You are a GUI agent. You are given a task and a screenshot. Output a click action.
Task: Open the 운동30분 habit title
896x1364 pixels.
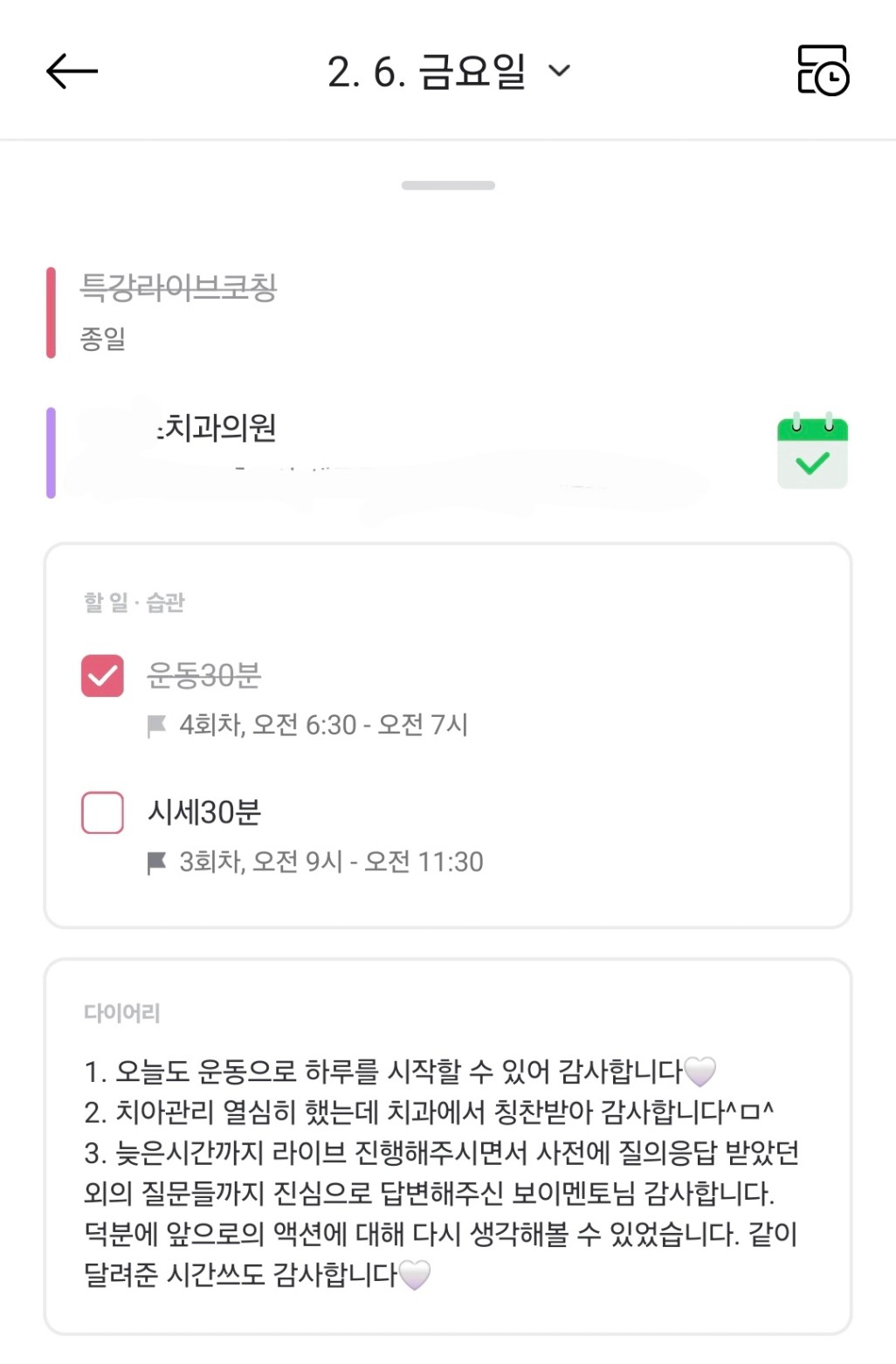pyautogui.click(x=204, y=675)
